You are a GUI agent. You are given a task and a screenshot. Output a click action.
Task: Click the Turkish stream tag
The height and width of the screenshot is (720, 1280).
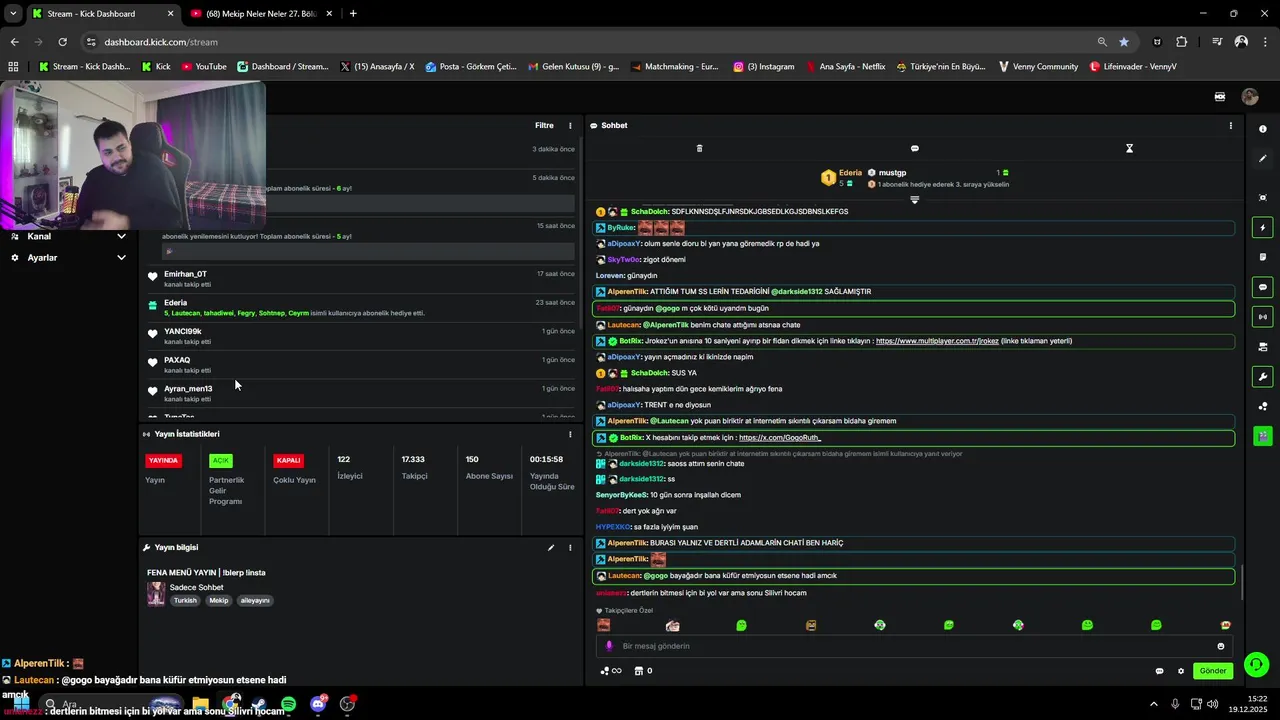point(185,601)
